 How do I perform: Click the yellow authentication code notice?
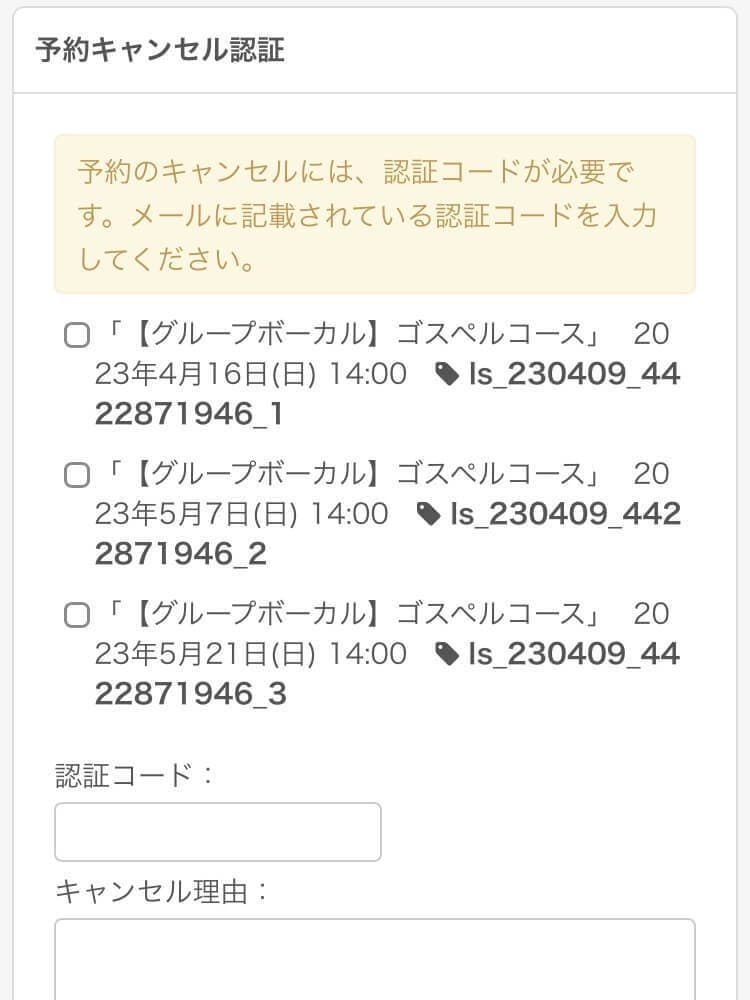(374, 214)
